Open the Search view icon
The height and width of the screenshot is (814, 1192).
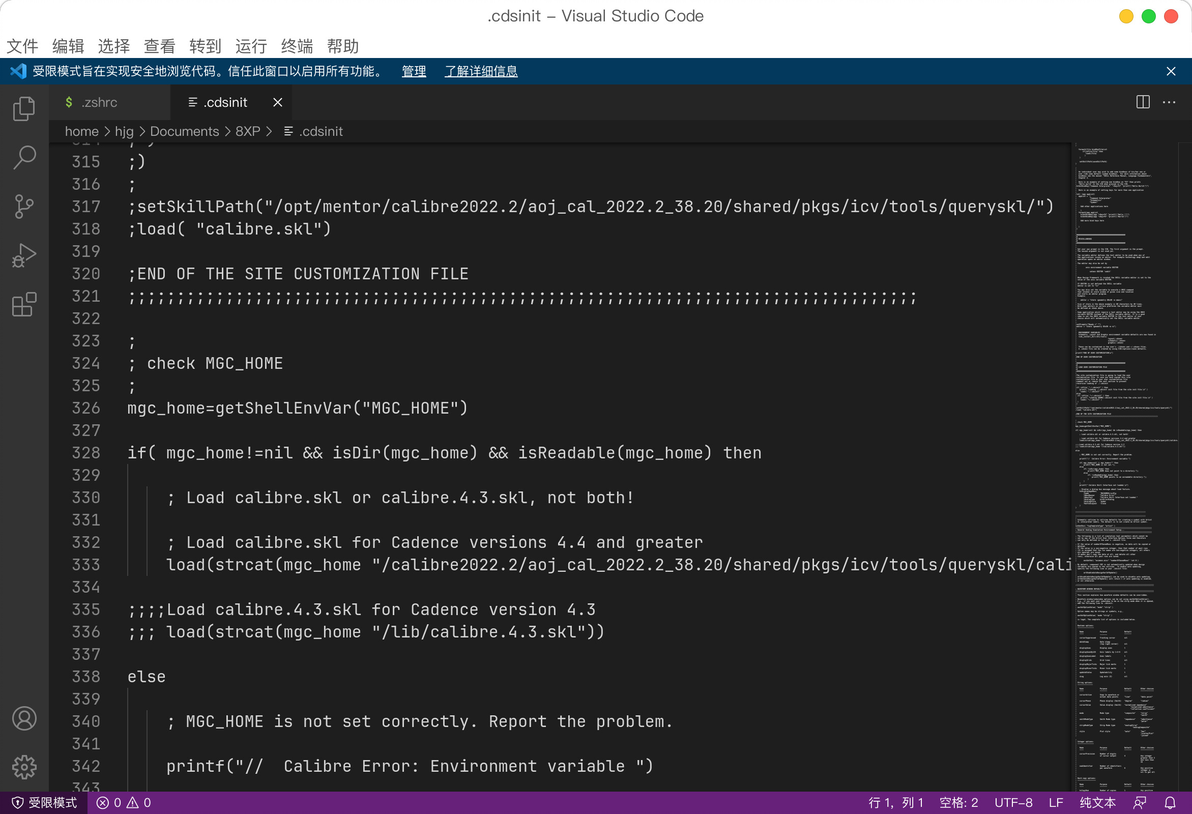[24, 157]
